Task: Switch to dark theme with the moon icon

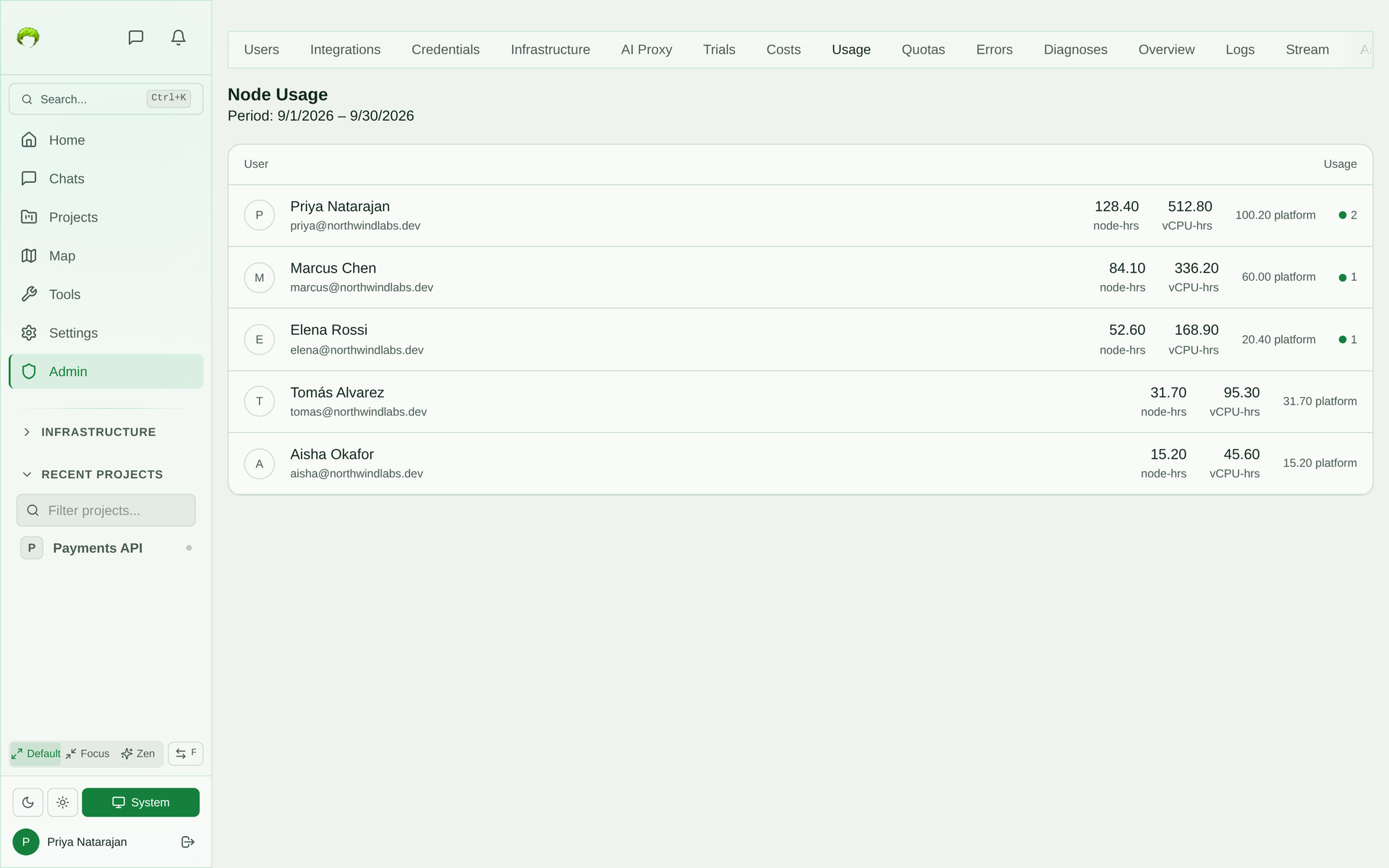Action: click(x=28, y=802)
